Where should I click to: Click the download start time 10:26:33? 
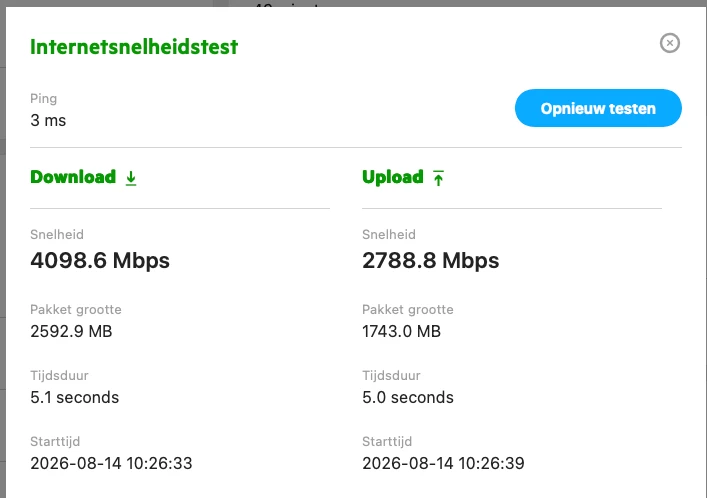(111, 463)
